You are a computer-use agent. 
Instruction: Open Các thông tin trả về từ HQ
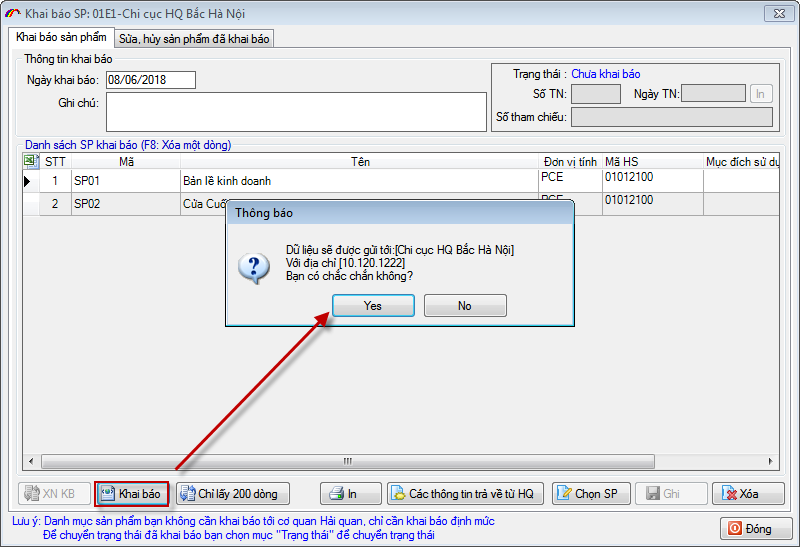pyautogui.click(x=466, y=494)
